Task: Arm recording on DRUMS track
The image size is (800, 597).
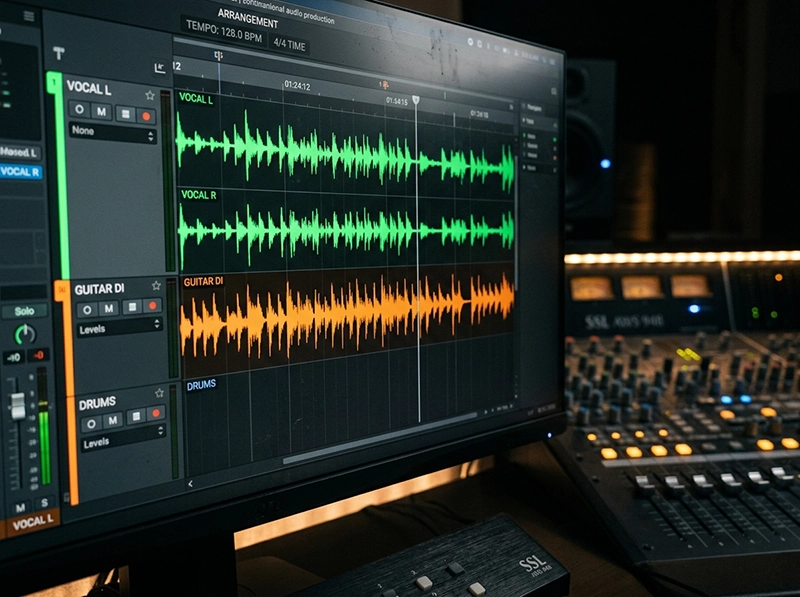Action: [x=156, y=413]
